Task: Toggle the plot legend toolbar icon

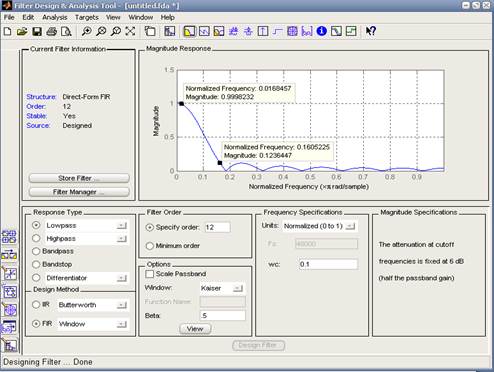Action: (170, 31)
